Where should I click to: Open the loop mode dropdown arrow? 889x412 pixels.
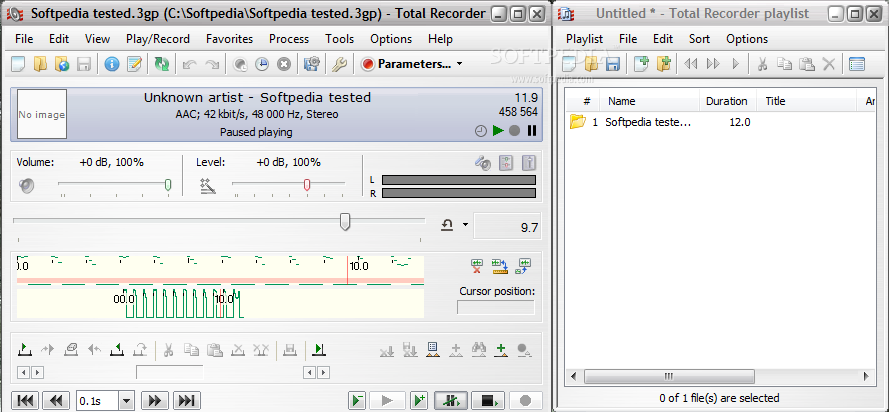click(x=465, y=225)
